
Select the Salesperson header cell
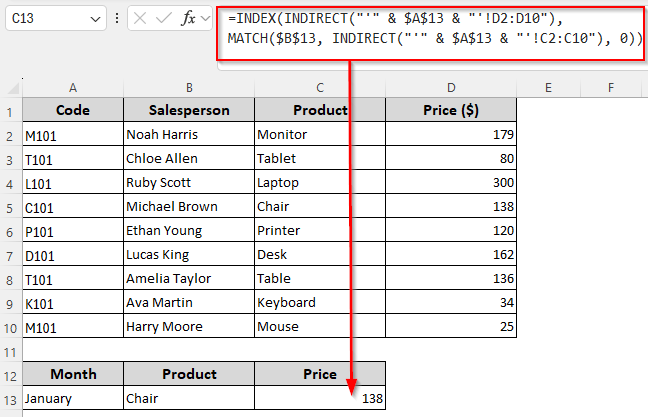point(188,110)
